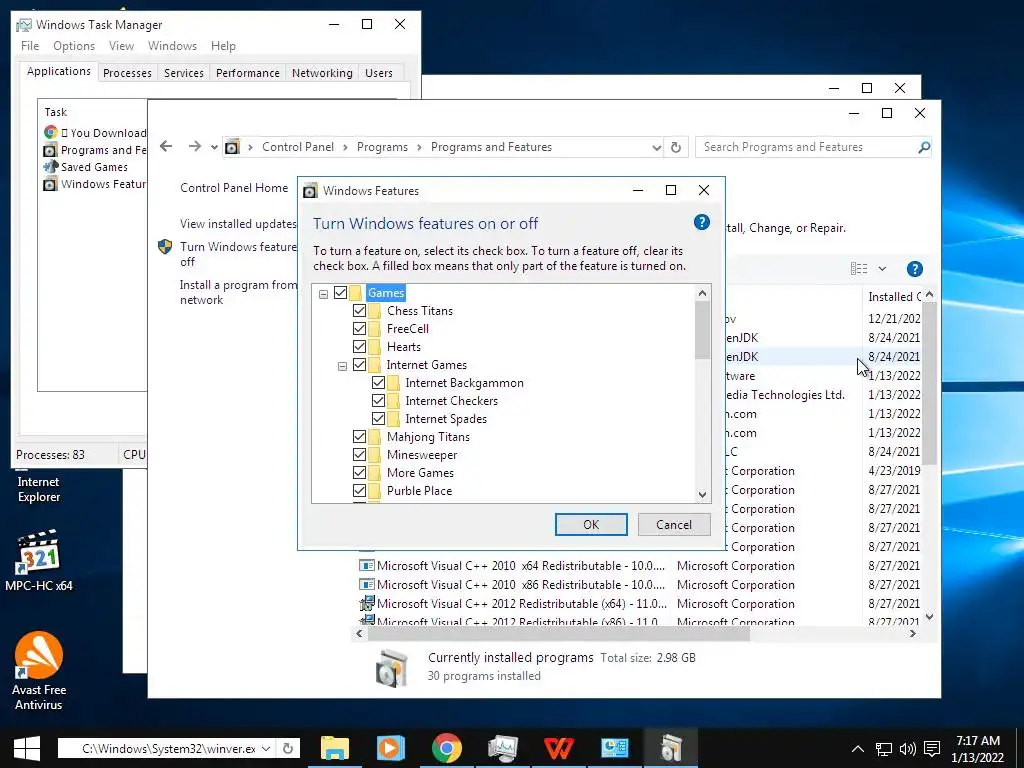Uncheck the Games checkbox

click(340, 293)
